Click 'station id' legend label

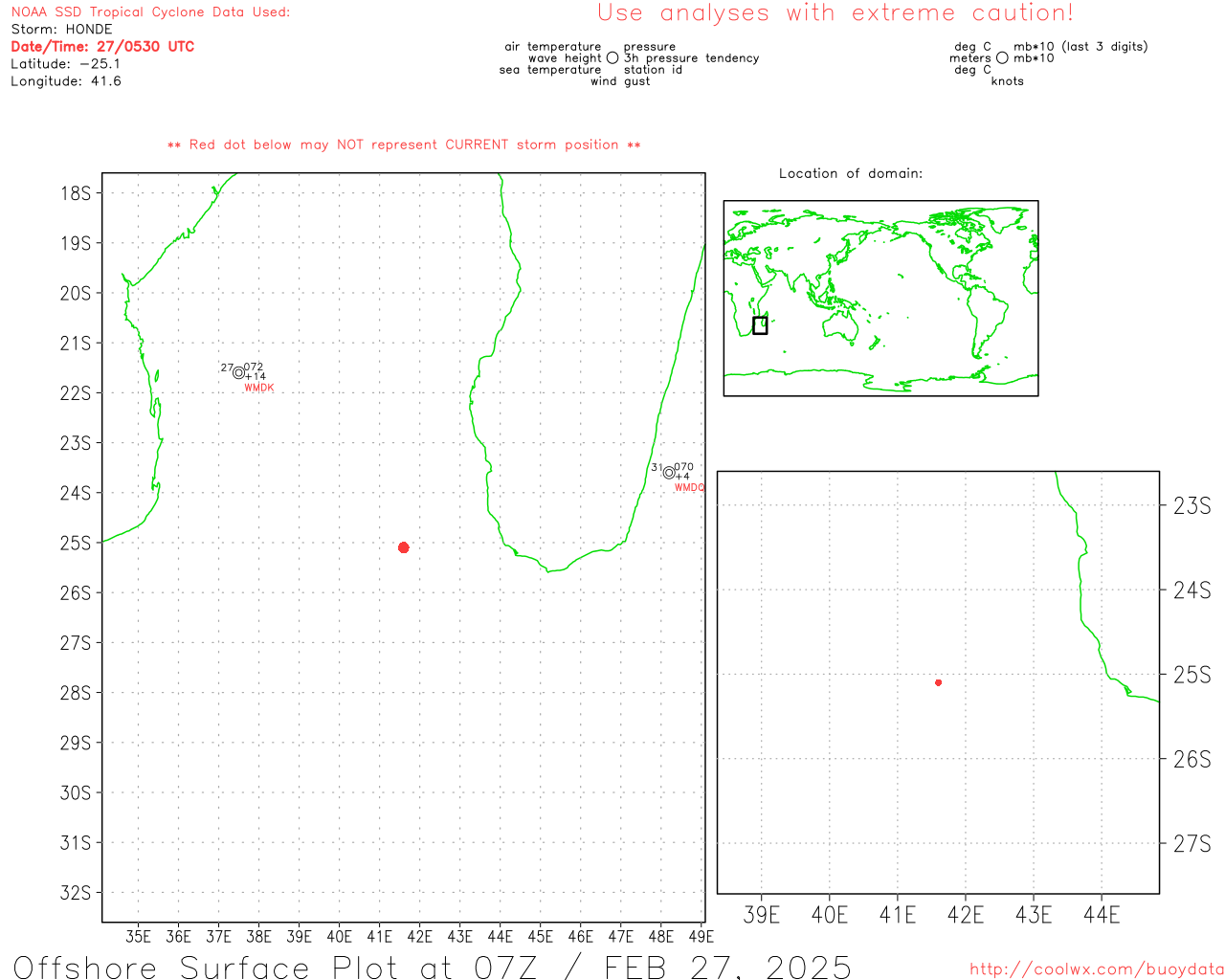pos(653,70)
